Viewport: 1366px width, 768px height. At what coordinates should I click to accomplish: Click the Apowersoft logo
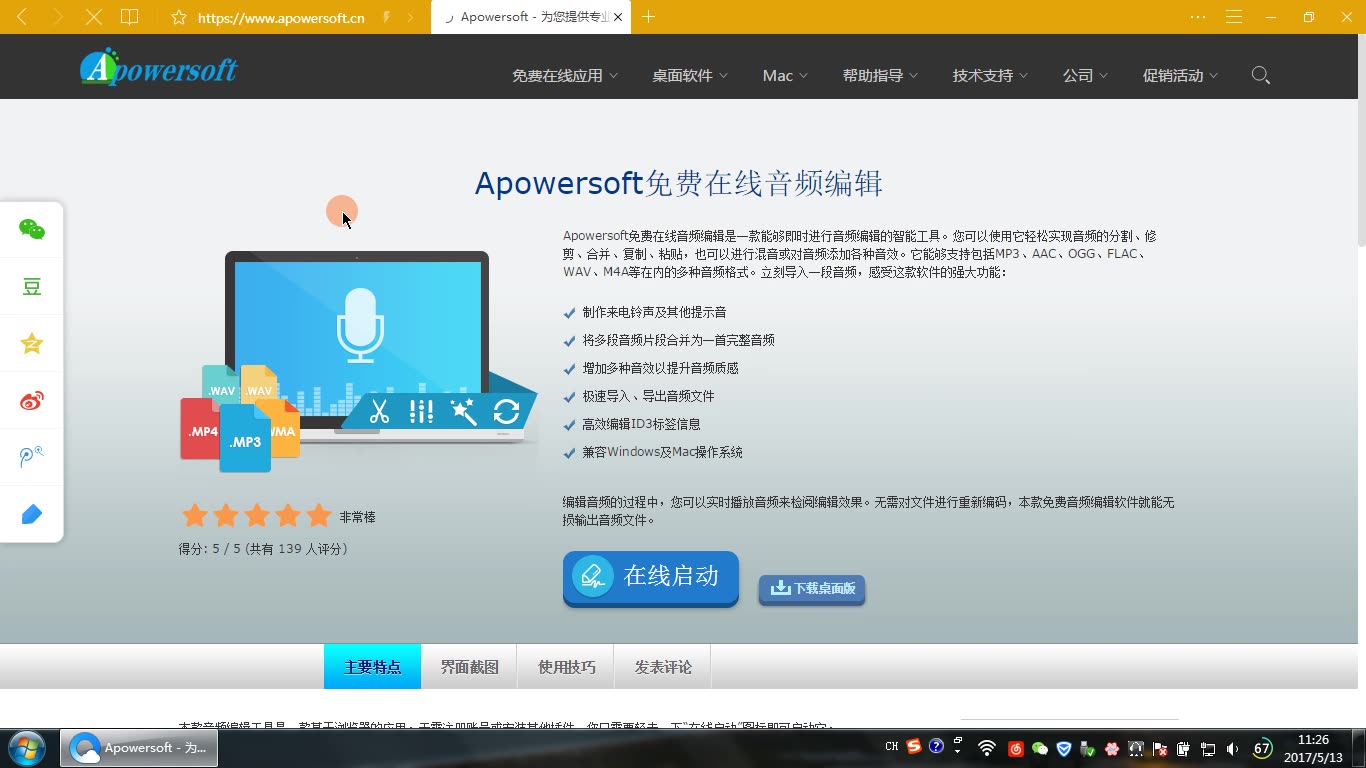(x=159, y=67)
